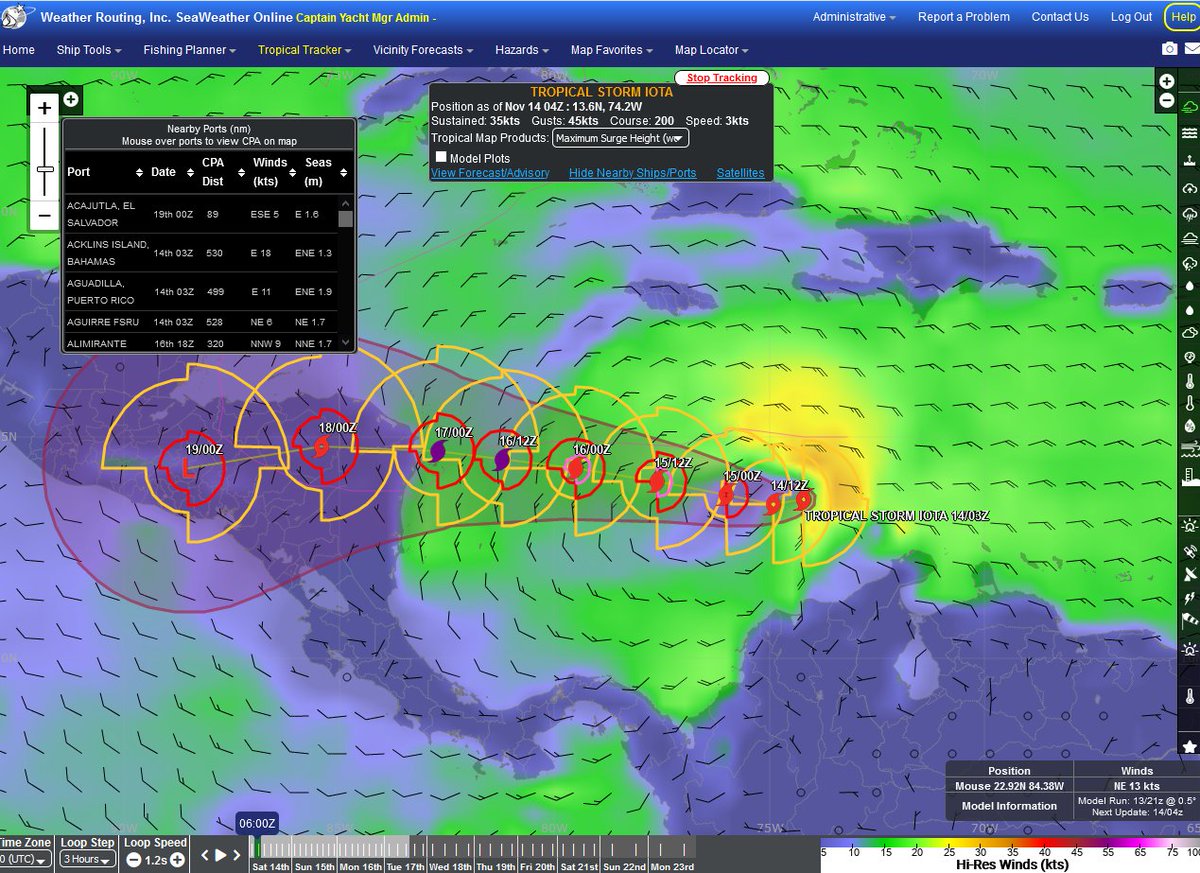The image size is (1200, 873).
Task: Click the camera screenshot icon in the header
Action: point(1169,47)
